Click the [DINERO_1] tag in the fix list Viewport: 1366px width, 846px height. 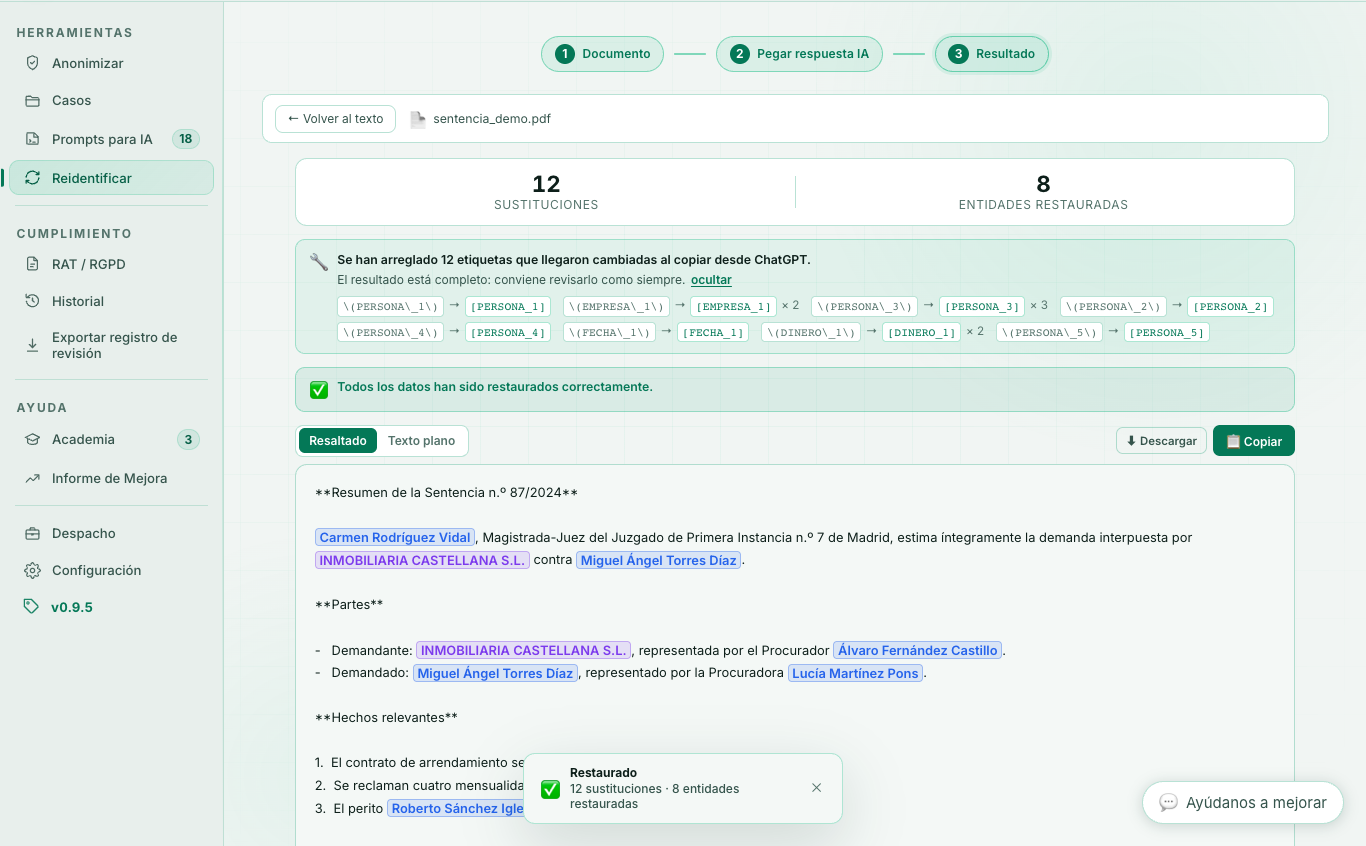tap(921, 333)
